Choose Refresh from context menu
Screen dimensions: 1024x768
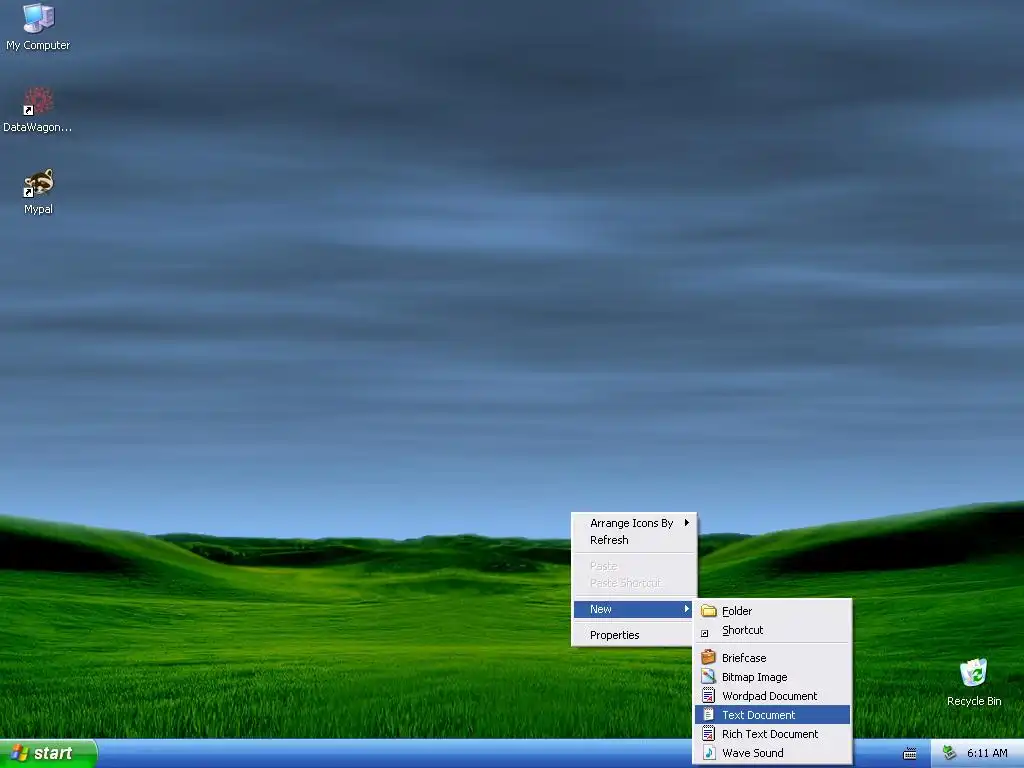point(633,540)
